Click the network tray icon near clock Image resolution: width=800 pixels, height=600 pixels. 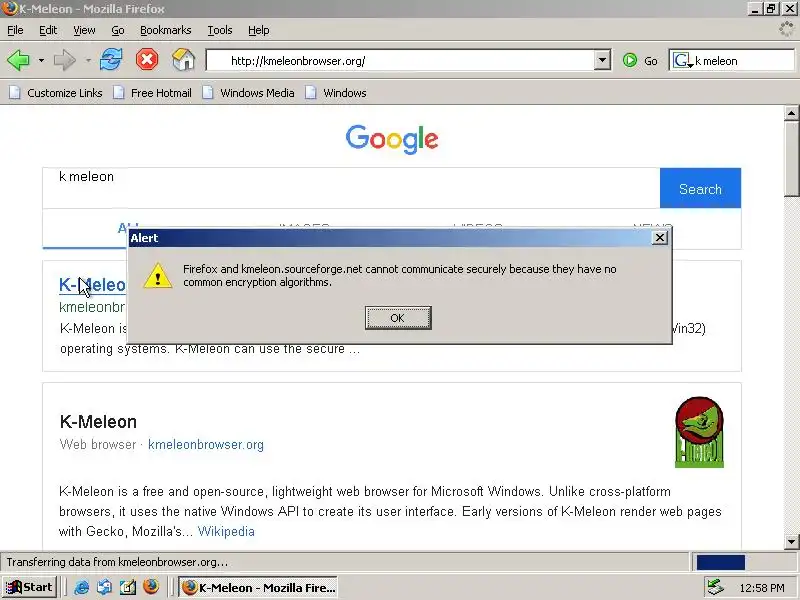click(x=716, y=587)
